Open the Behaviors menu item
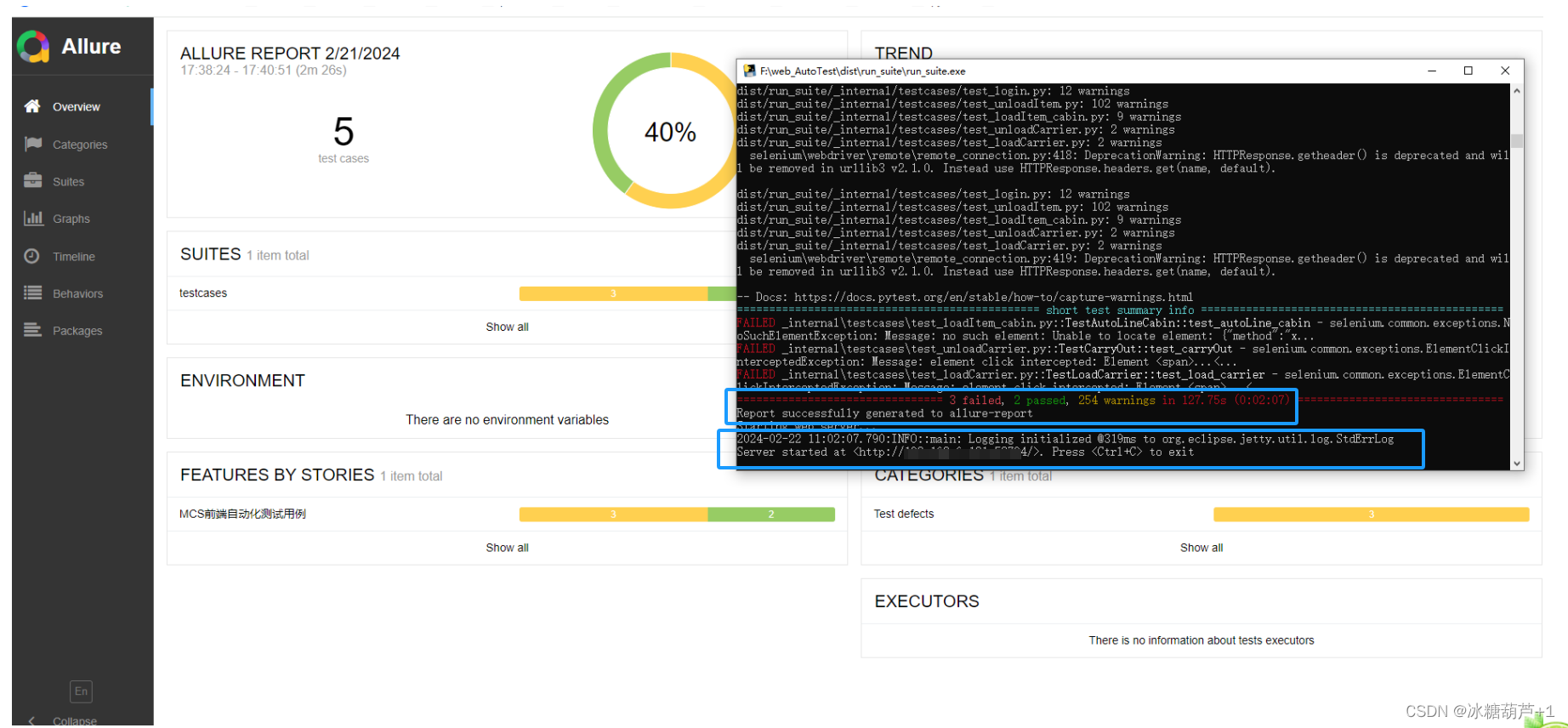The height and width of the screenshot is (728, 1568). point(82,293)
